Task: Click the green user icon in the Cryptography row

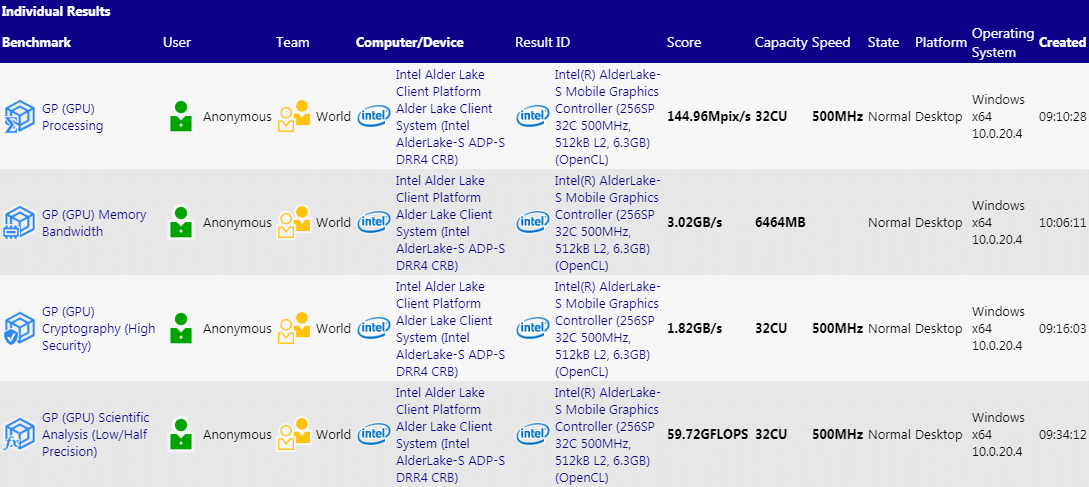Action: click(181, 329)
